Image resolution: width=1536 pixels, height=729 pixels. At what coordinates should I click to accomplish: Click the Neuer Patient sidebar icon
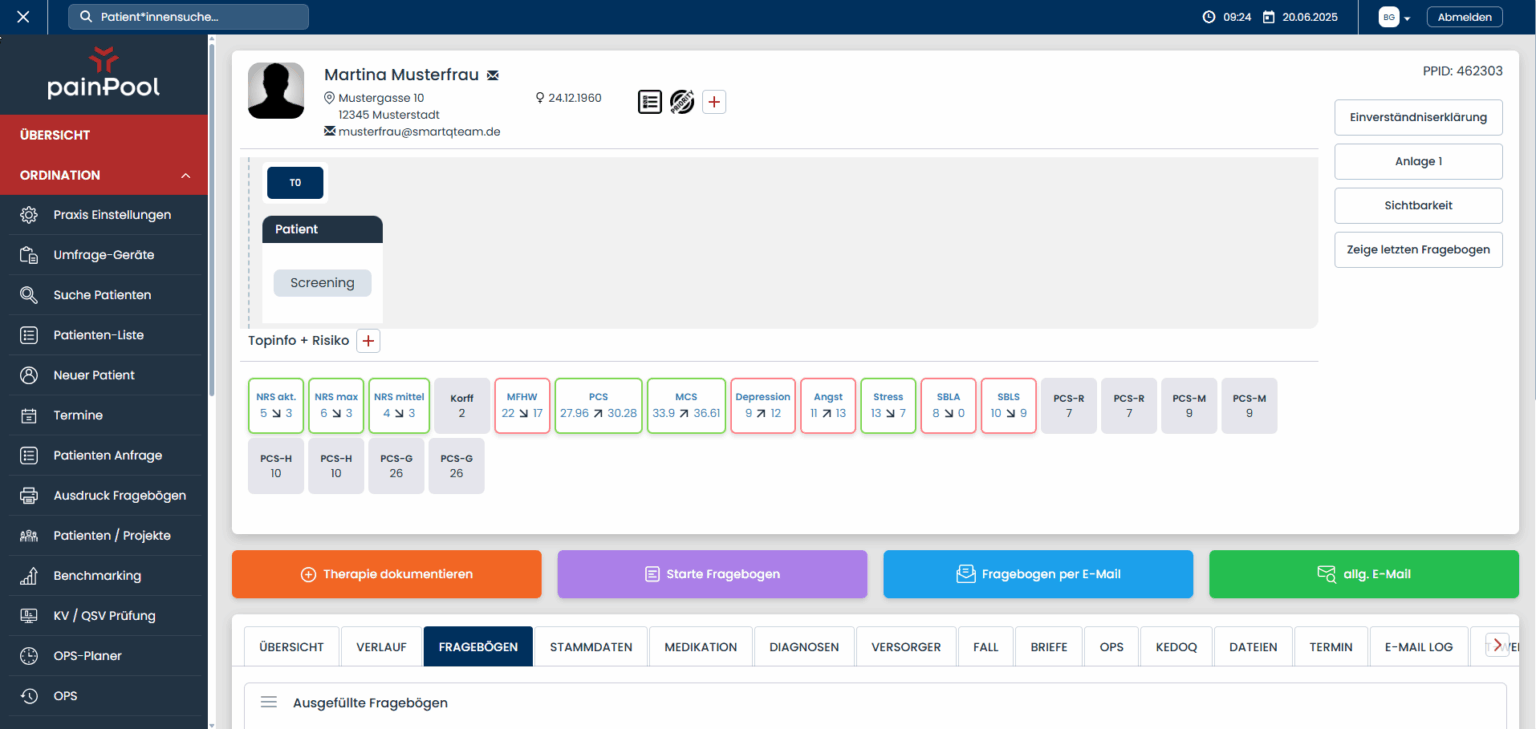coord(29,375)
